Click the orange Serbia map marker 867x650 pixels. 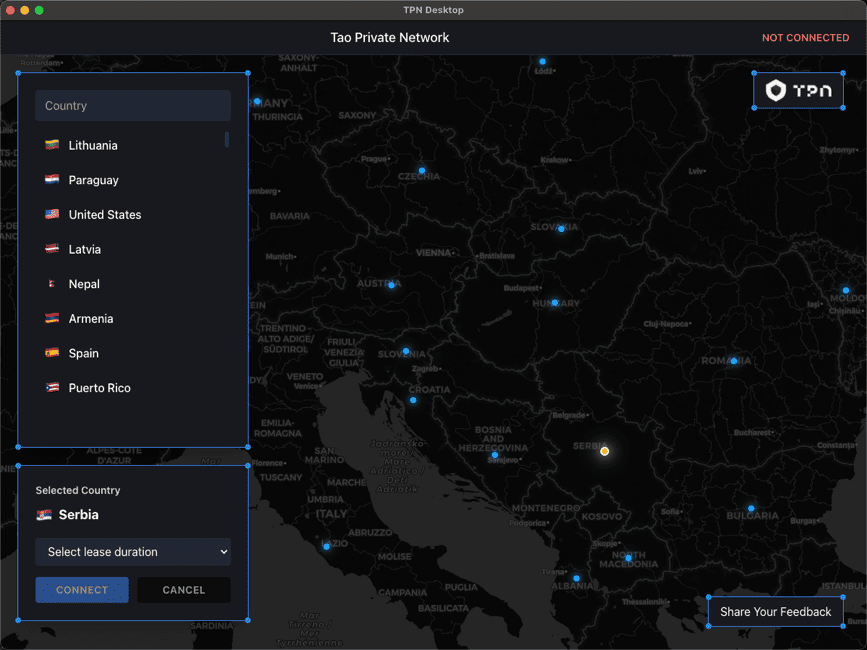point(604,452)
